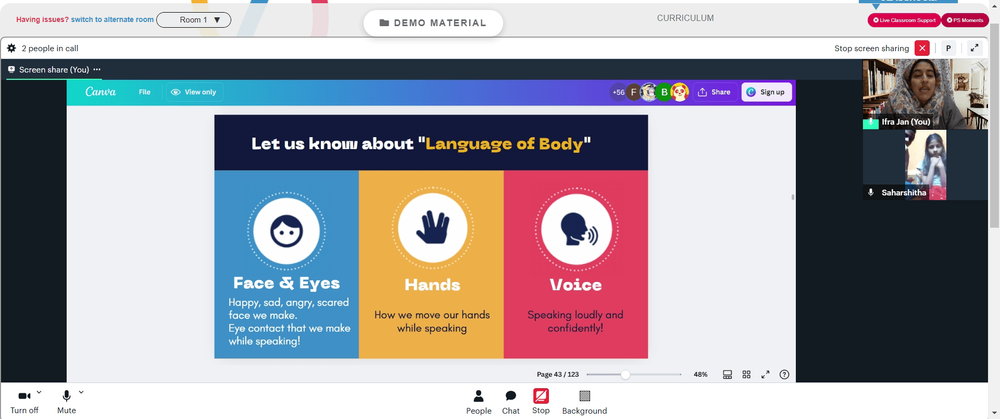1000x419 pixels.
Task: Expand microphone options chevron beside Mute
Action: pyautogui.click(x=81, y=392)
